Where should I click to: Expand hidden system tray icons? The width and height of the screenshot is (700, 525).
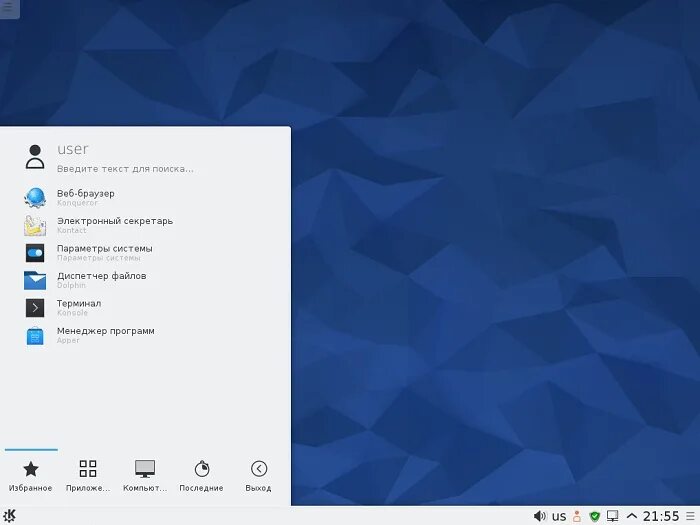(x=632, y=517)
